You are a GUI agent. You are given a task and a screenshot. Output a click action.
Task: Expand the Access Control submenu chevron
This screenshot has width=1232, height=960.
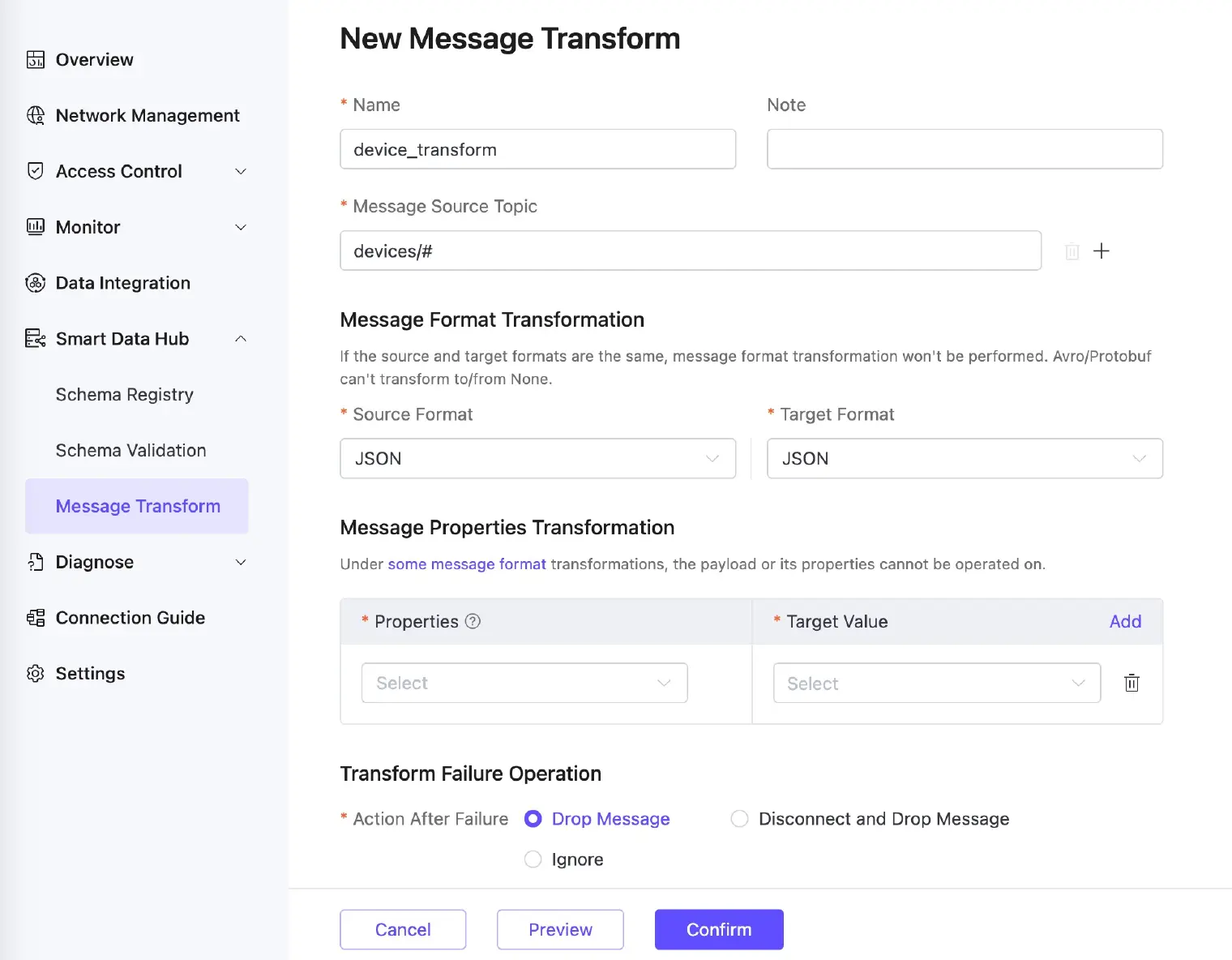click(241, 171)
